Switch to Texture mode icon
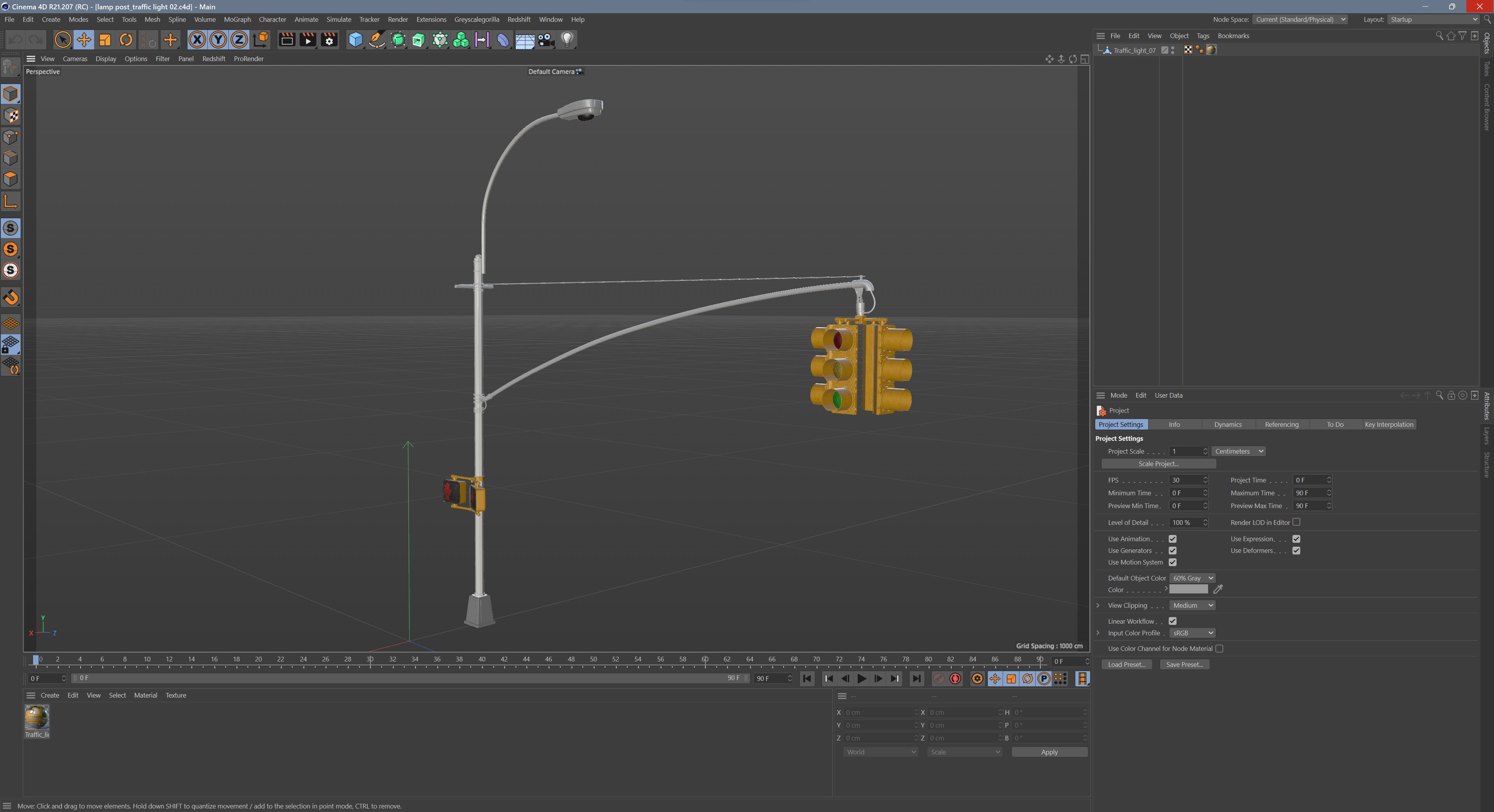 point(11,116)
